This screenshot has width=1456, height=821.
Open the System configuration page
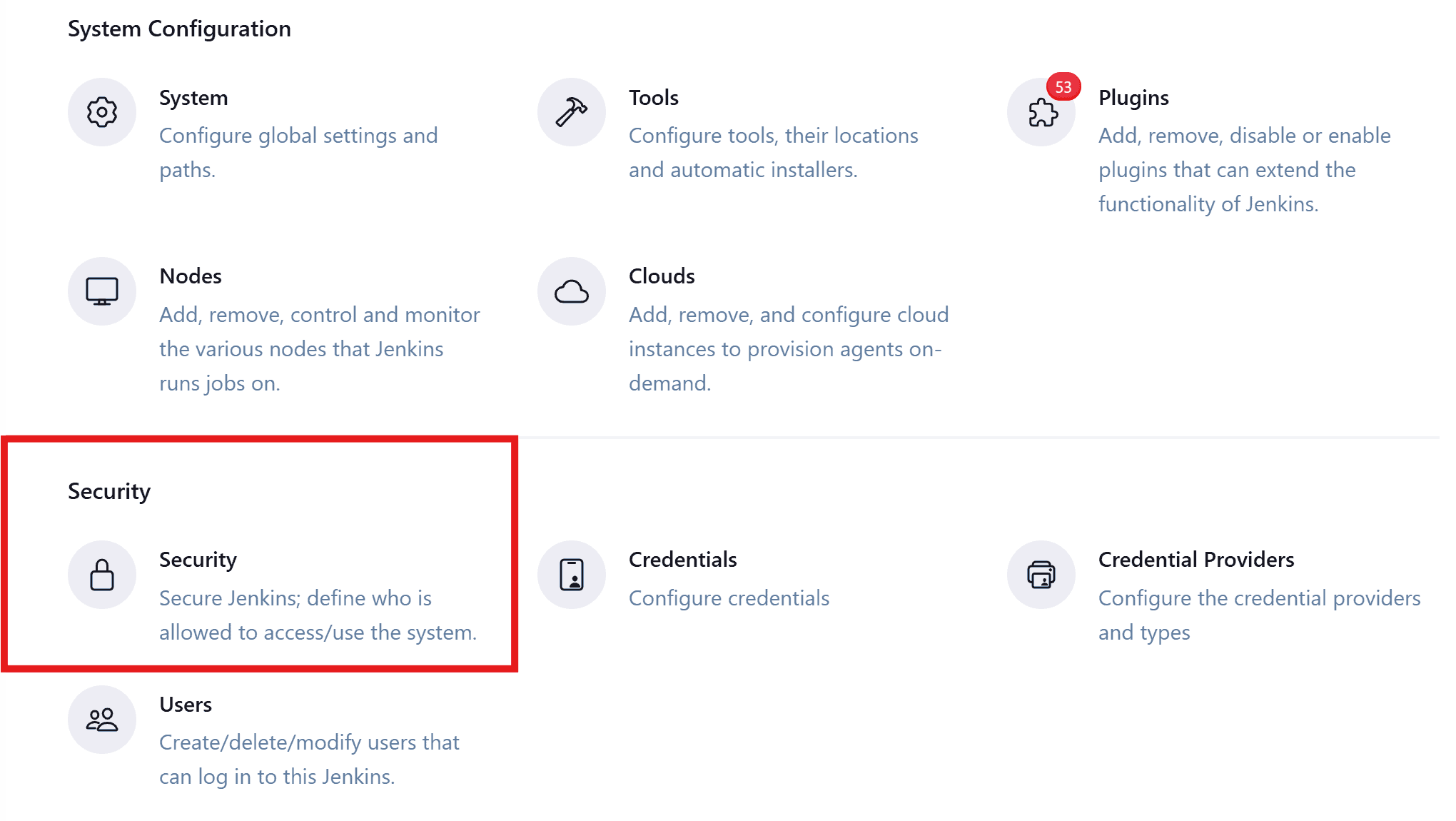pyautogui.click(x=193, y=98)
